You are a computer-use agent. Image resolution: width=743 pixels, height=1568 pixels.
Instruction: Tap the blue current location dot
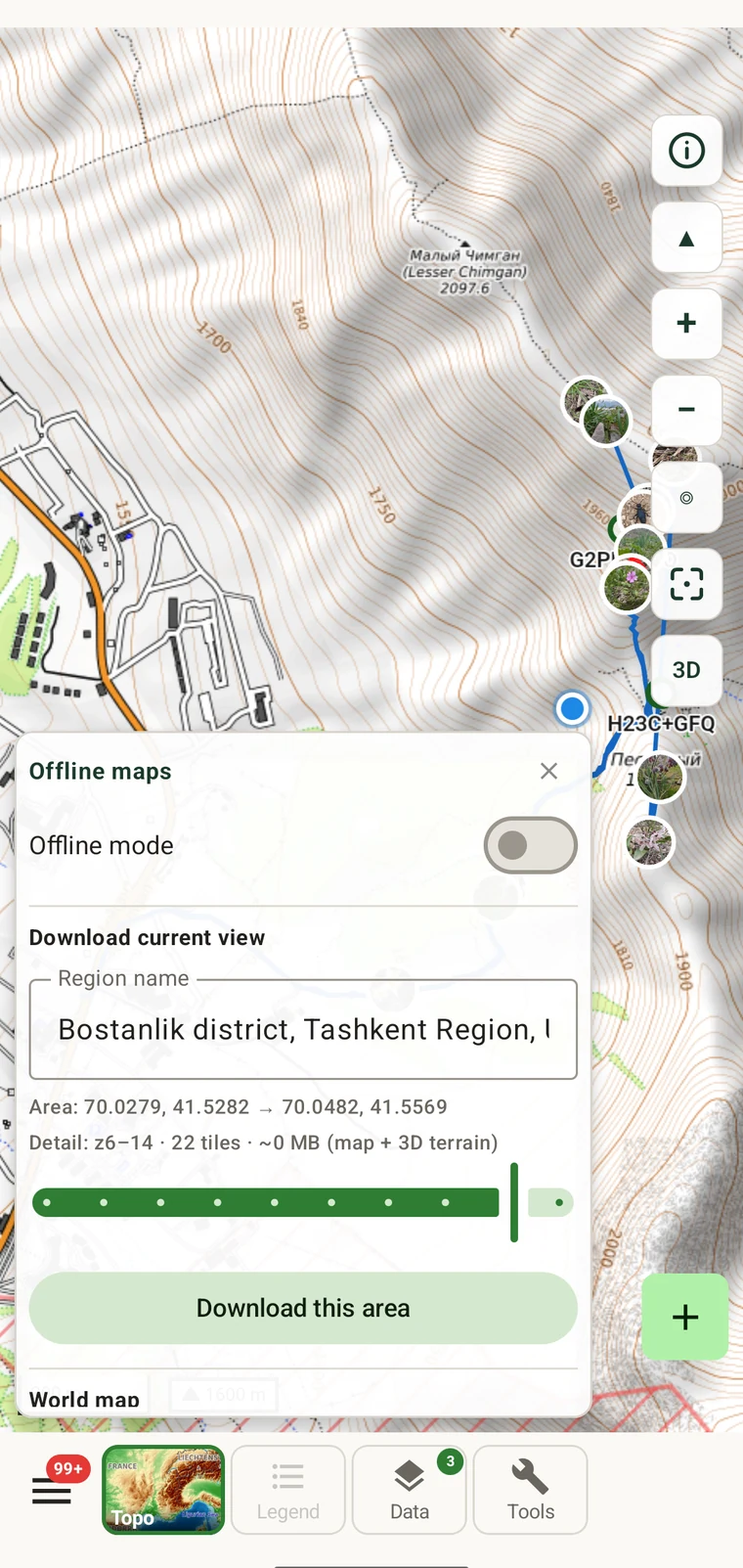pyautogui.click(x=572, y=707)
